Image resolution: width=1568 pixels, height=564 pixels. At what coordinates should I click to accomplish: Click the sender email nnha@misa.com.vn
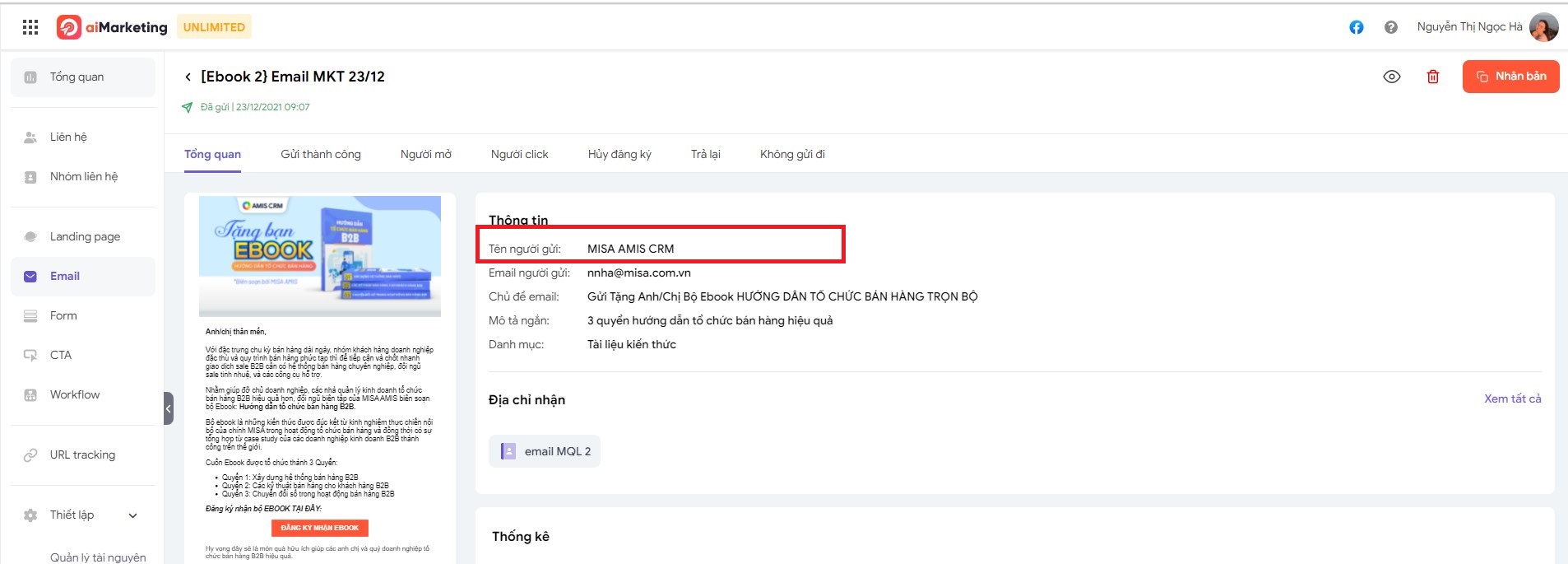pos(639,273)
